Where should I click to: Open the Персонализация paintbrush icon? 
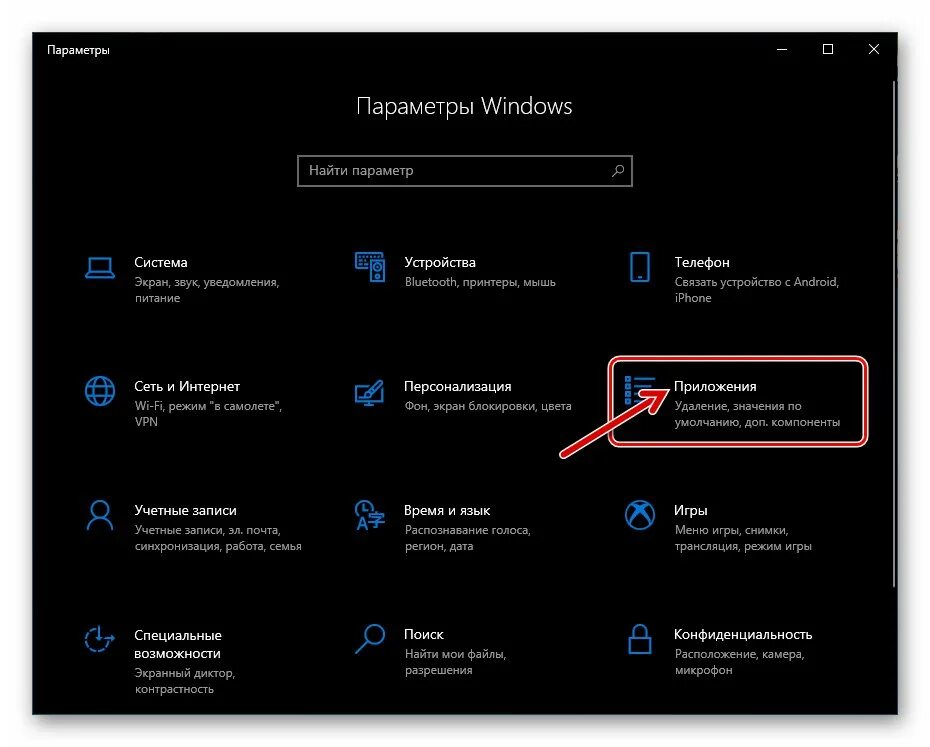370,392
